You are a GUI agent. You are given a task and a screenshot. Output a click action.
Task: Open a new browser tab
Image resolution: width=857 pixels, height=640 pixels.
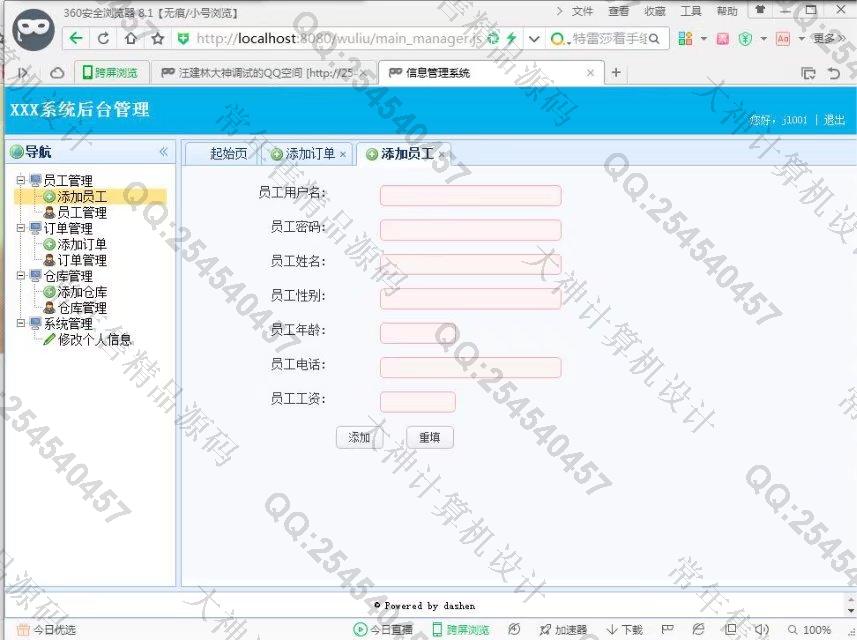616,72
